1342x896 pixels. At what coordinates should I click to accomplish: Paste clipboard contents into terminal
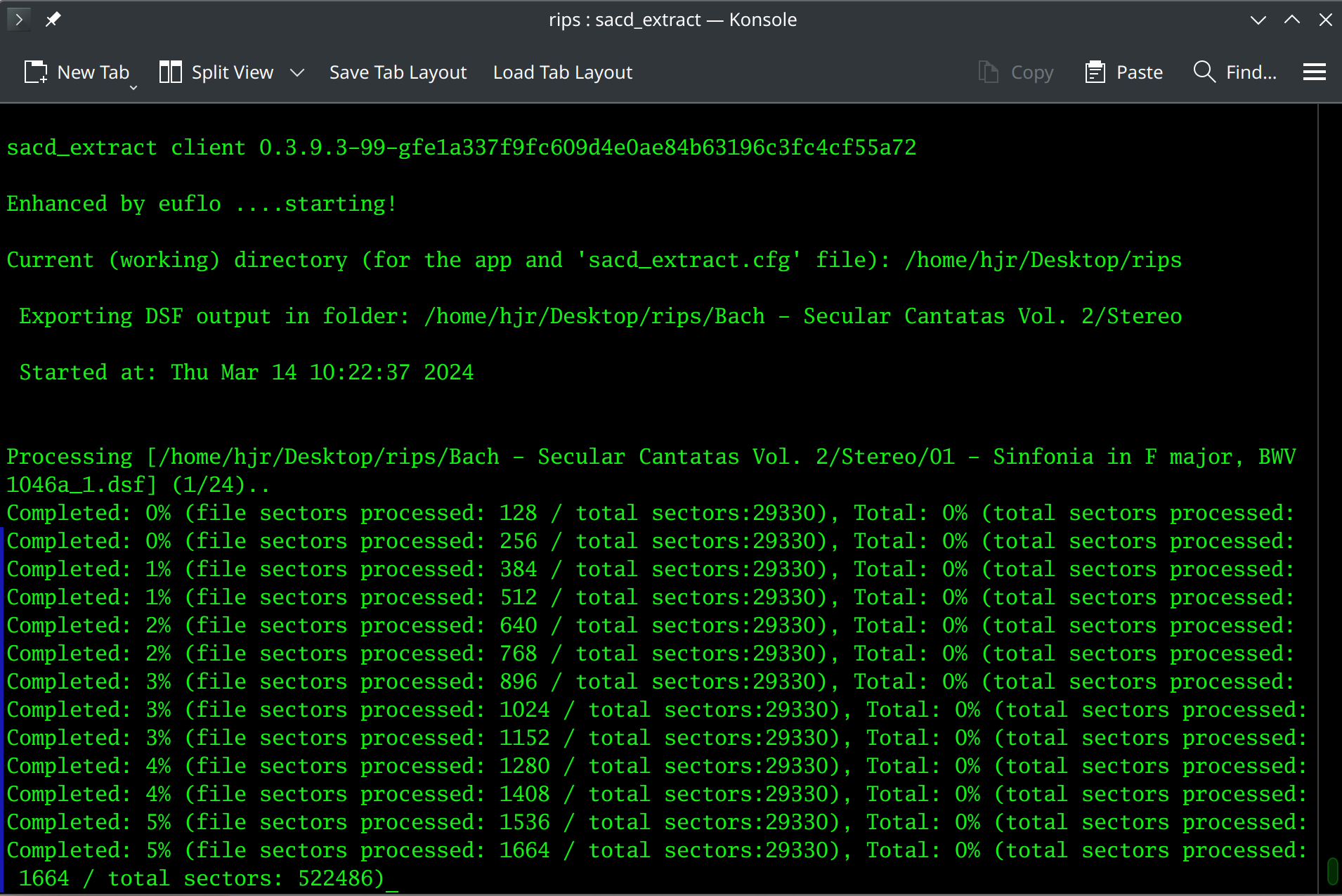point(1123,72)
